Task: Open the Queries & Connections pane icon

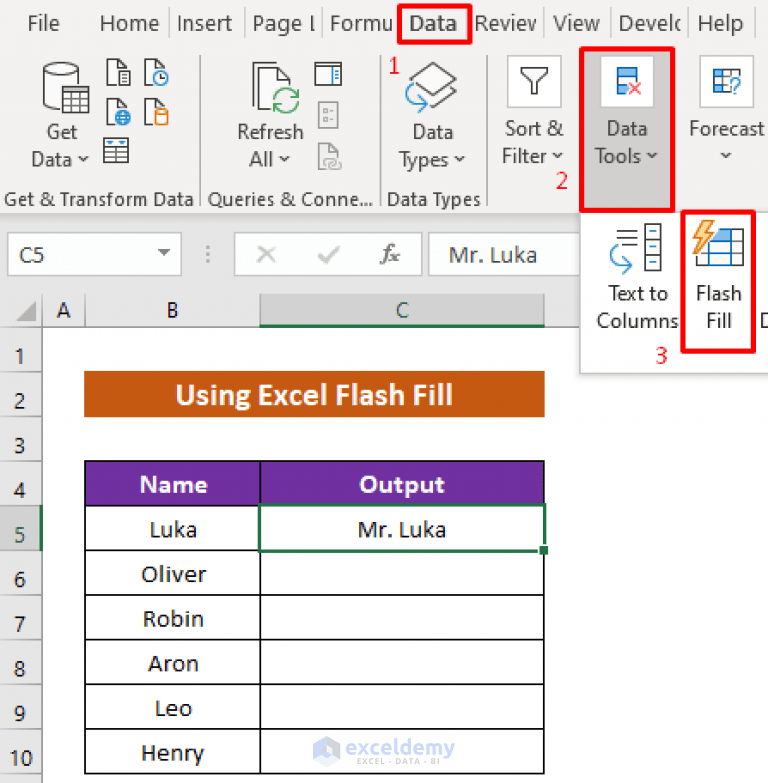Action: pos(328,74)
